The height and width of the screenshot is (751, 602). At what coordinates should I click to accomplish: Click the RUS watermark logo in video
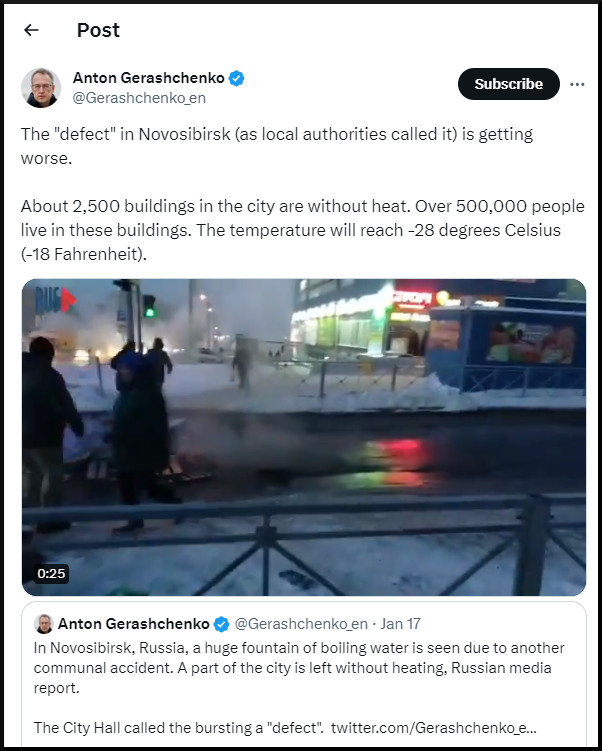55,300
